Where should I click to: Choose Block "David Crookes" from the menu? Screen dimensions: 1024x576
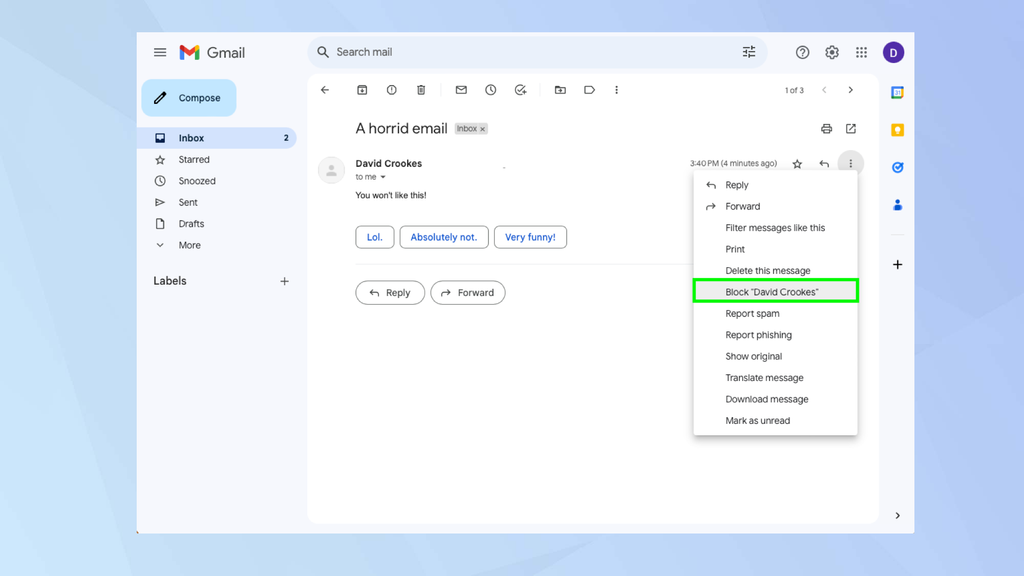pyautogui.click(x=775, y=291)
